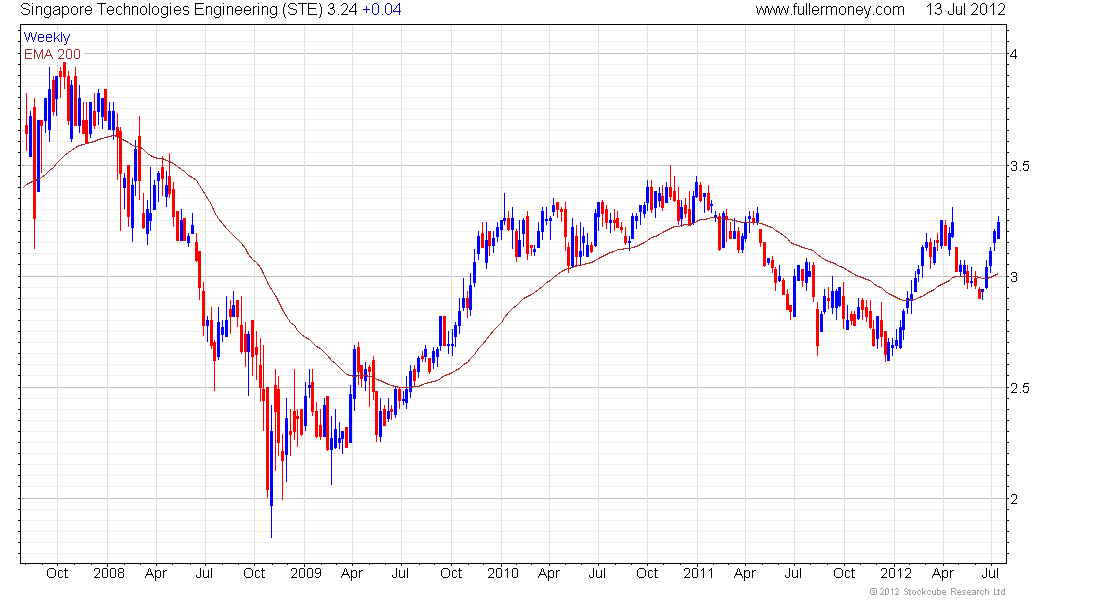The height and width of the screenshot is (600, 1100).
Task: Click the copyright '2012 Stockcube Research Ltd' text
Action: coord(938,592)
